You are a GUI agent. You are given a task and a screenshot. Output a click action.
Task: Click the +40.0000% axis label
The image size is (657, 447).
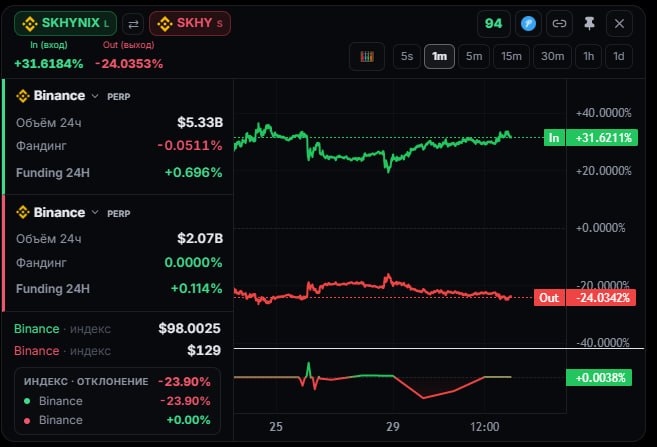603,113
